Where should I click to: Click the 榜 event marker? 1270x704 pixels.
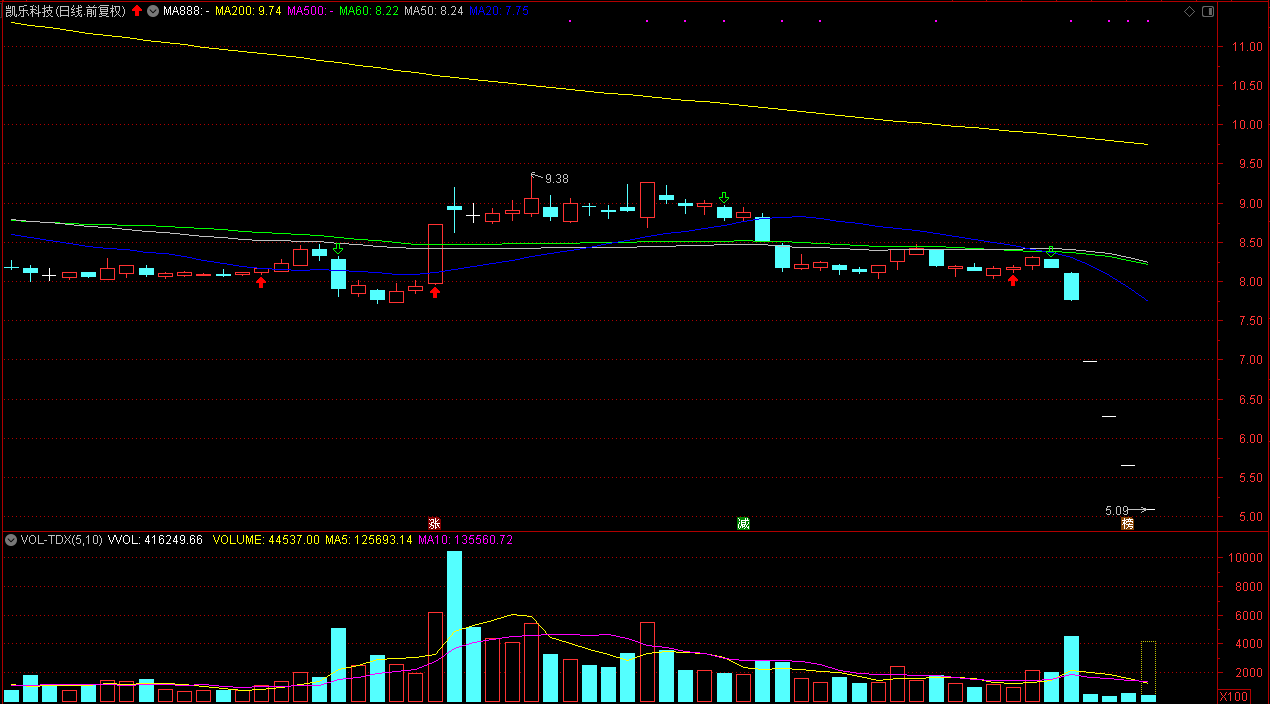coord(1128,524)
